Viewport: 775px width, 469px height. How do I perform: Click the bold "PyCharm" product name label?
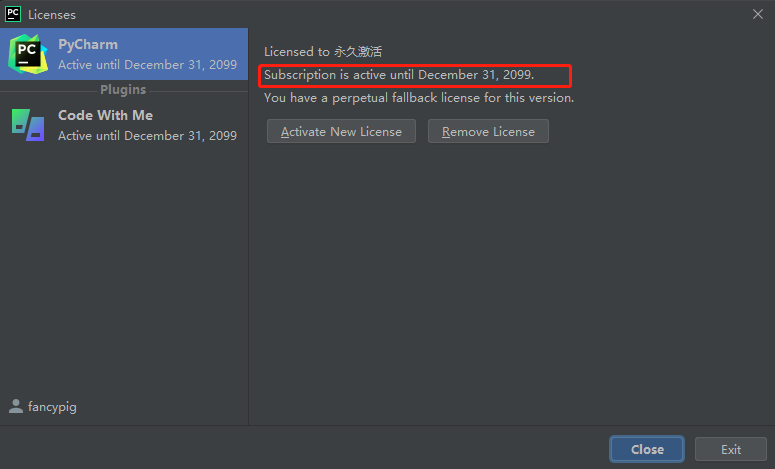[88, 45]
